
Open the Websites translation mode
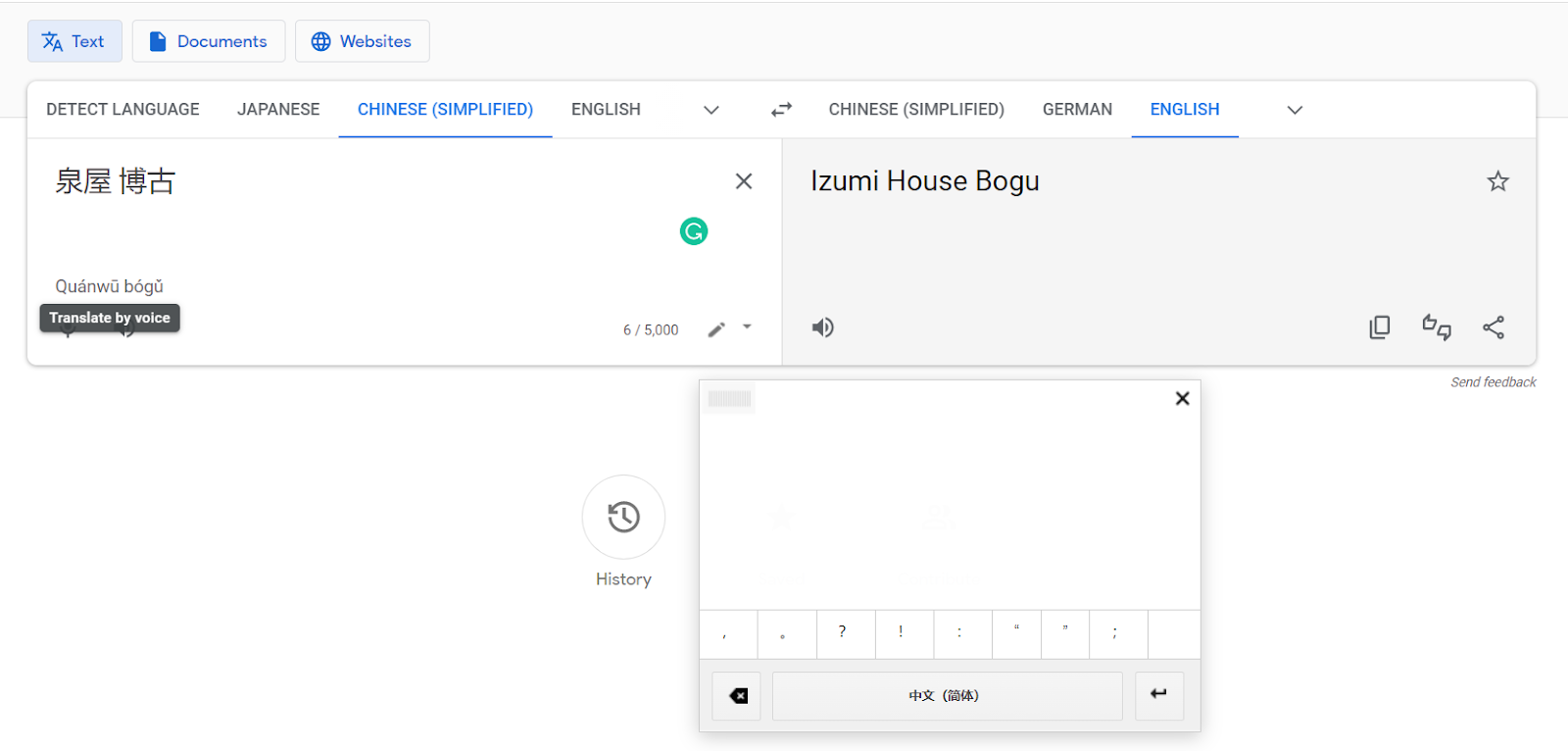pyautogui.click(x=362, y=41)
